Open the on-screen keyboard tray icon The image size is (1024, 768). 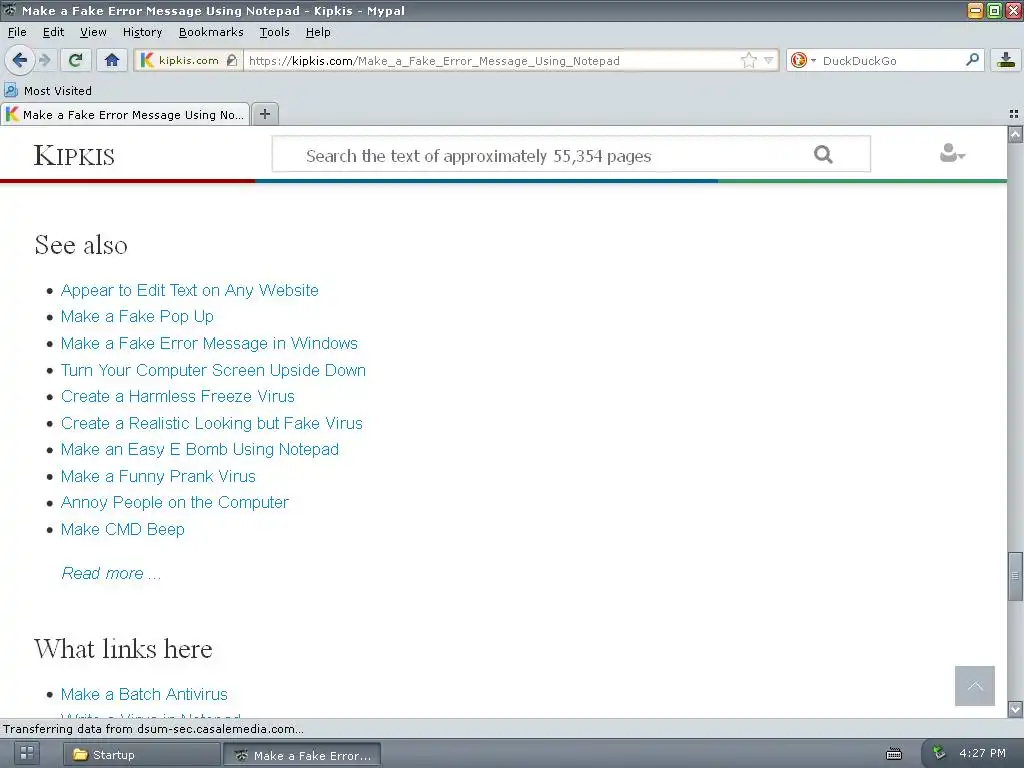pos(894,754)
